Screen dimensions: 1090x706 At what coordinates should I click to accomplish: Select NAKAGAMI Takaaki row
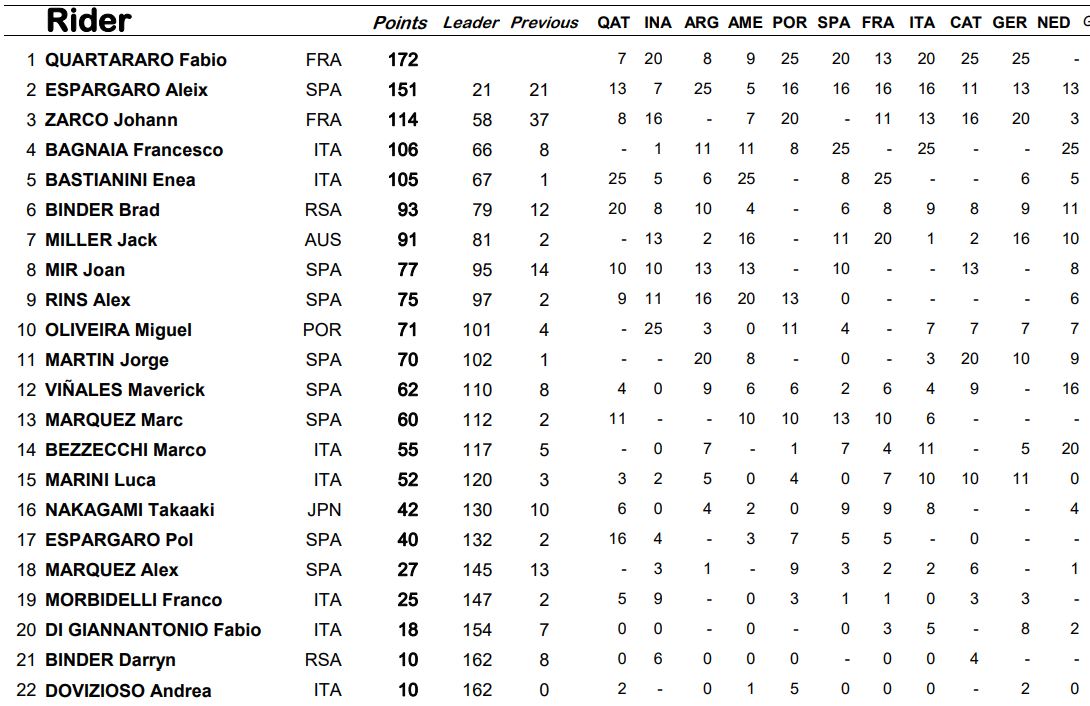(x=130, y=510)
